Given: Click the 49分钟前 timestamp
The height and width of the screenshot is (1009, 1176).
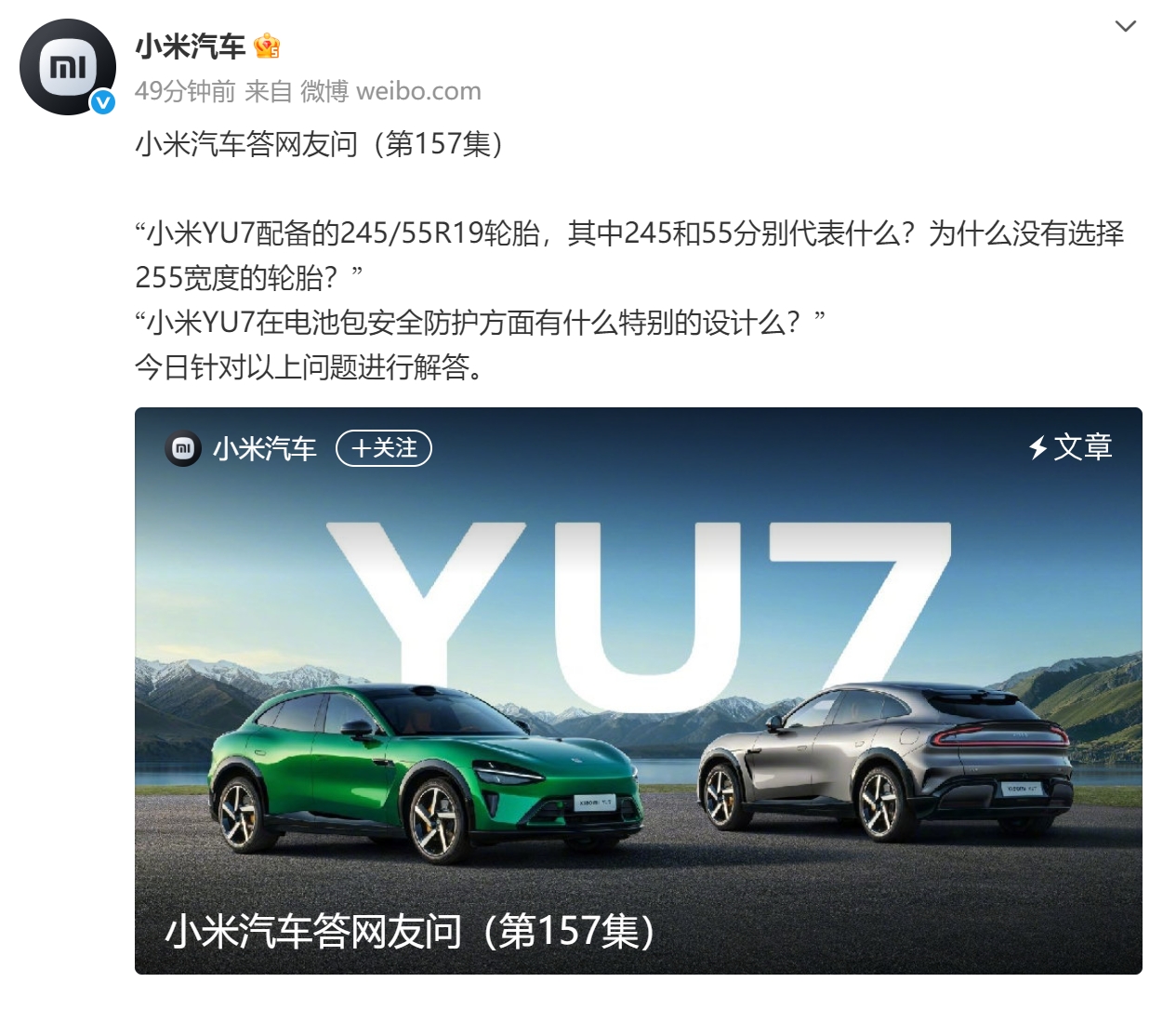Looking at the screenshot, I should [185, 91].
